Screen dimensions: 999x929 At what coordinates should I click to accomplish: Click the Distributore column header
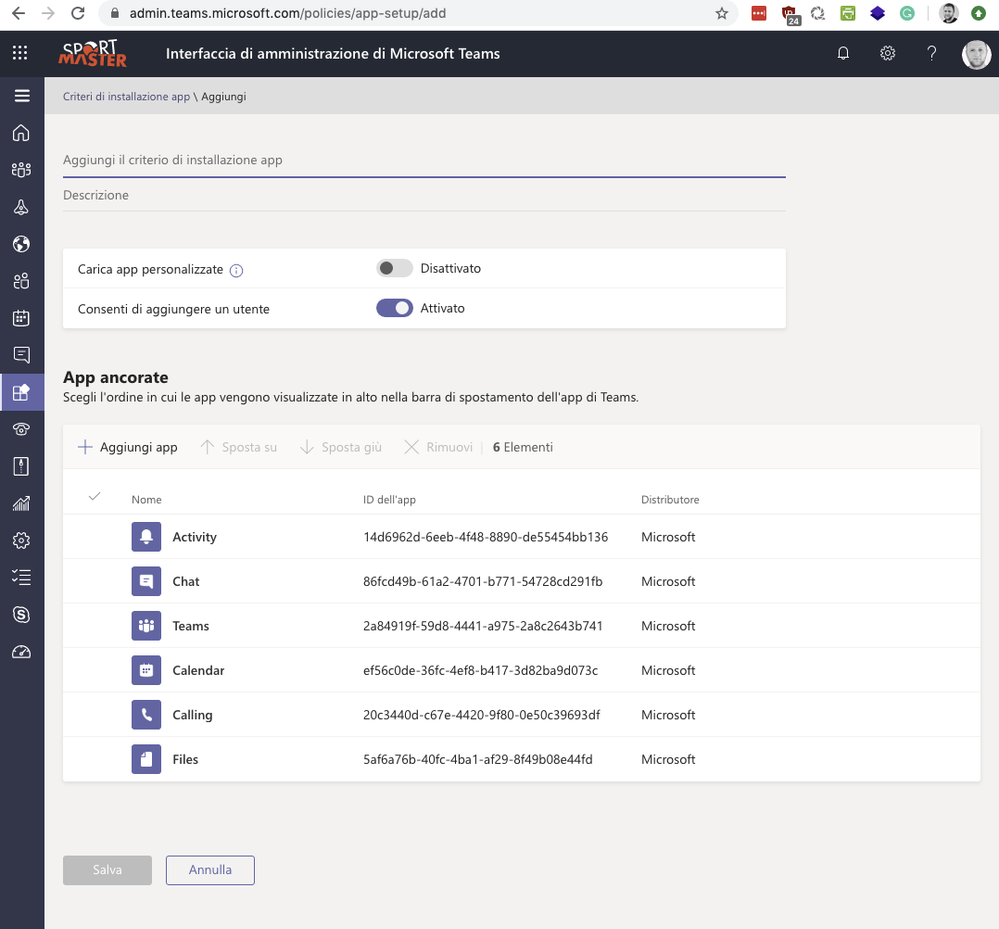[x=670, y=500]
